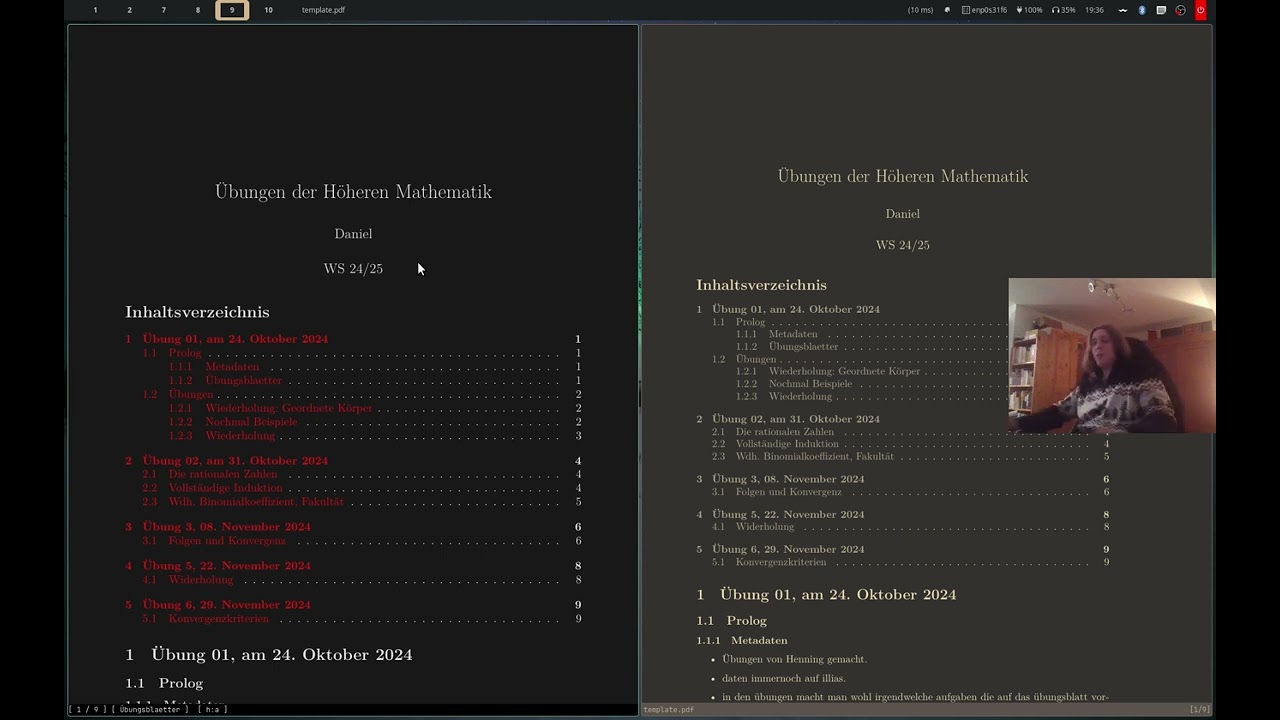This screenshot has width=1280, height=720.
Task: Click 'template.pdf' in right window status bar
Action: 668,710
